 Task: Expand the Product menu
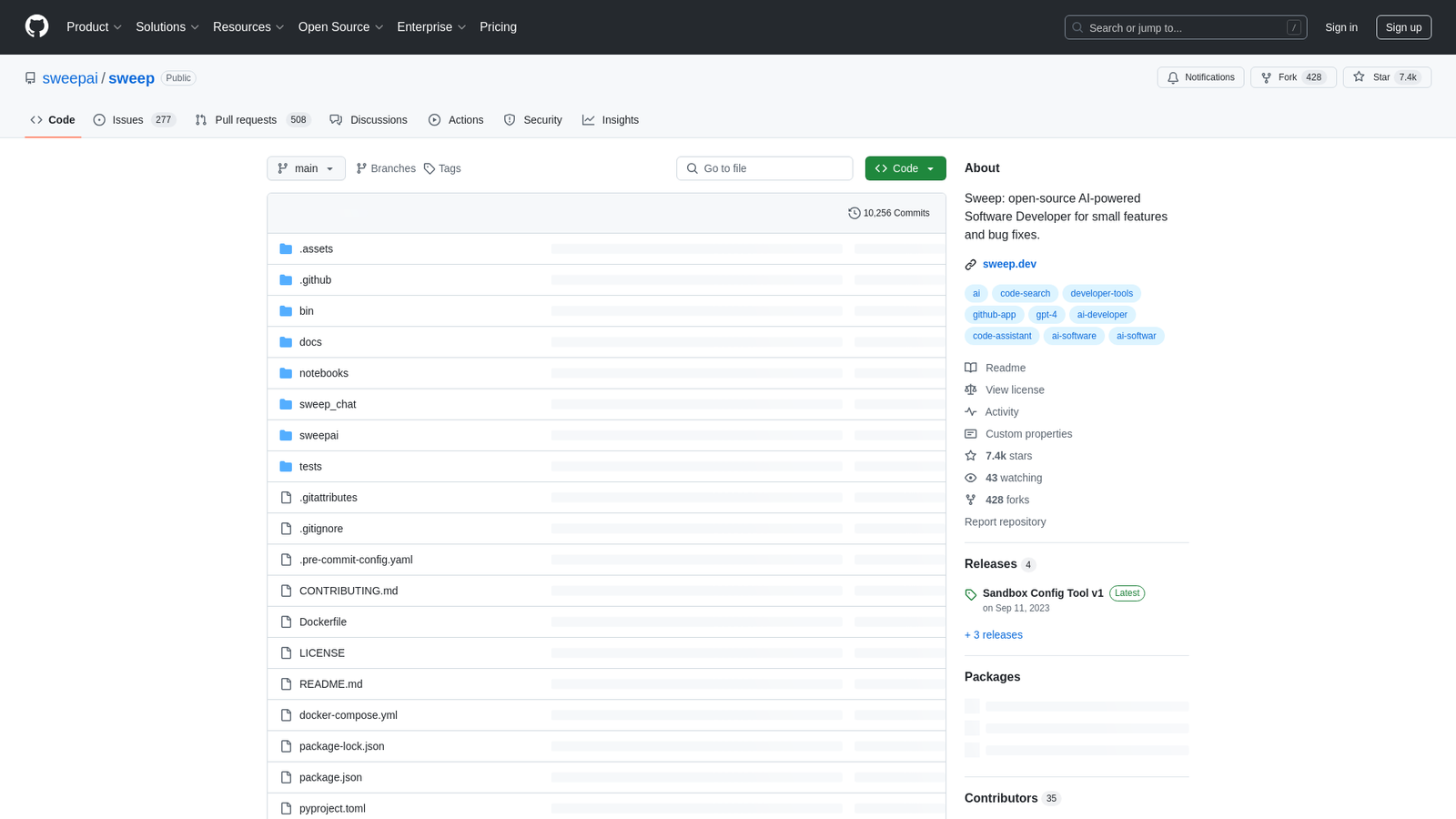94,27
